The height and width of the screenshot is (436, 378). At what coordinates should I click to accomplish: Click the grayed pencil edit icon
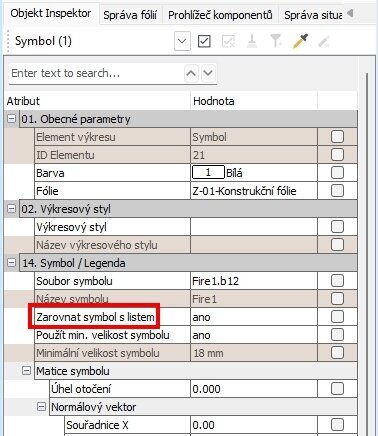tap(324, 41)
